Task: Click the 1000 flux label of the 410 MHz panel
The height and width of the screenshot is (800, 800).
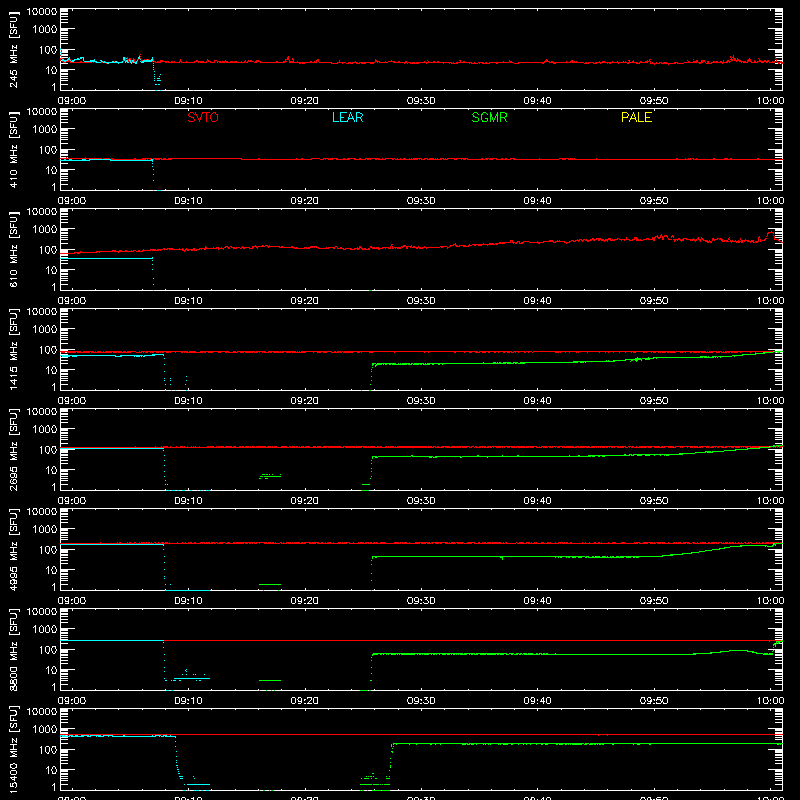Action: [45, 130]
